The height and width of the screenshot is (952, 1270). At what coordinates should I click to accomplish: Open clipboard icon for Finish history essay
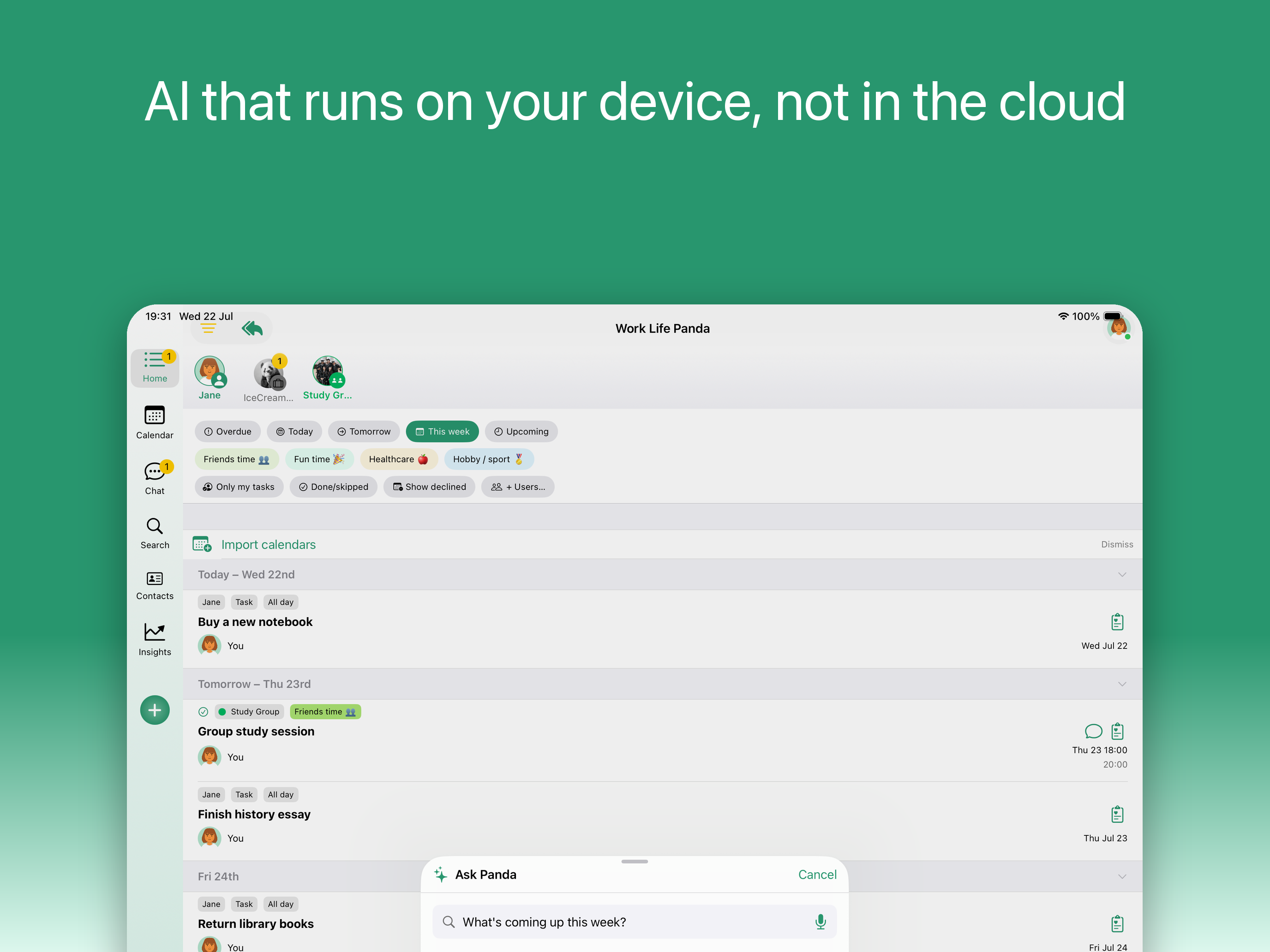coord(1117,814)
